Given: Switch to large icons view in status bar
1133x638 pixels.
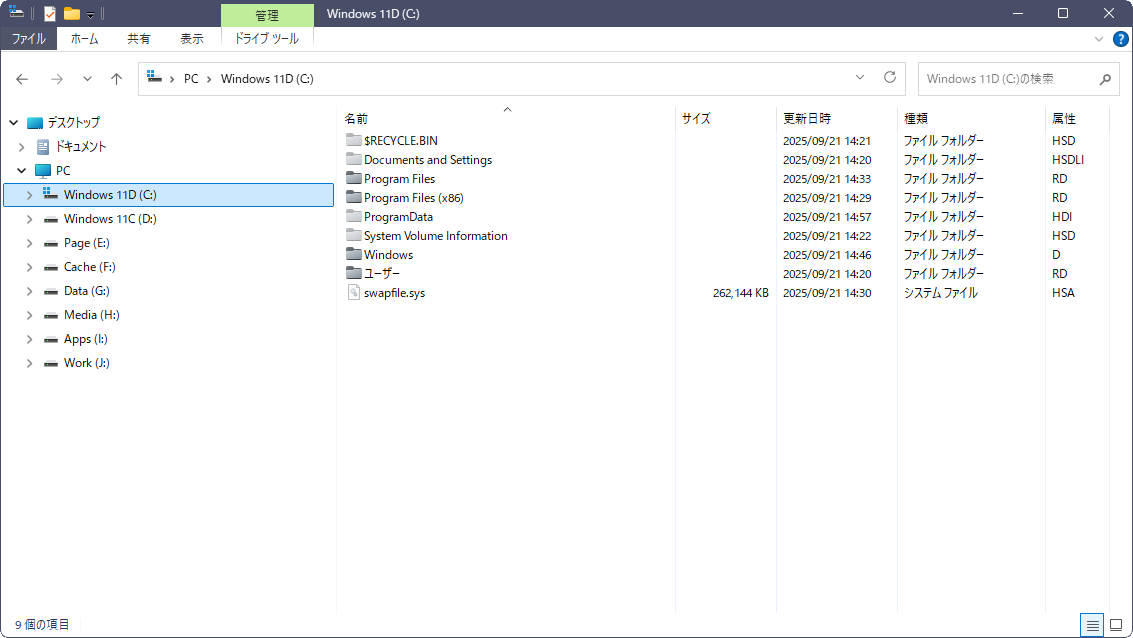Looking at the screenshot, I should pos(1116,625).
